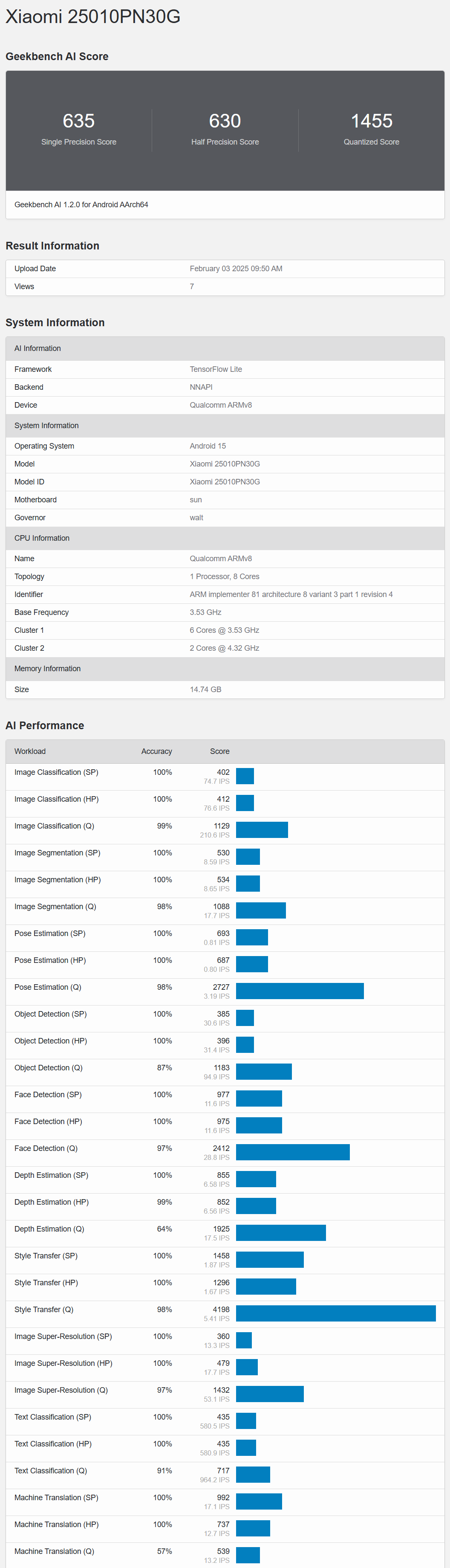Click the Object Detection (Q) 87% accuracy

pyautogui.click(x=164, y=1068)
